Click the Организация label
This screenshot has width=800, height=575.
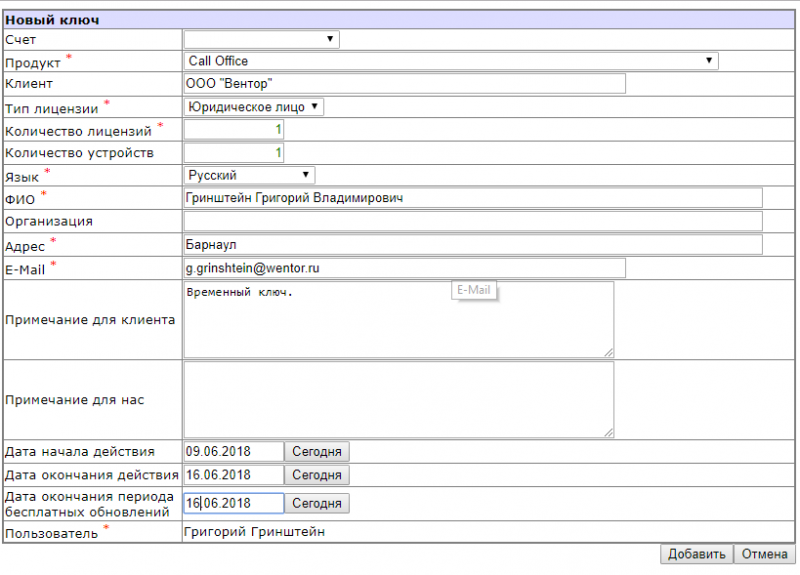[49, 221]
